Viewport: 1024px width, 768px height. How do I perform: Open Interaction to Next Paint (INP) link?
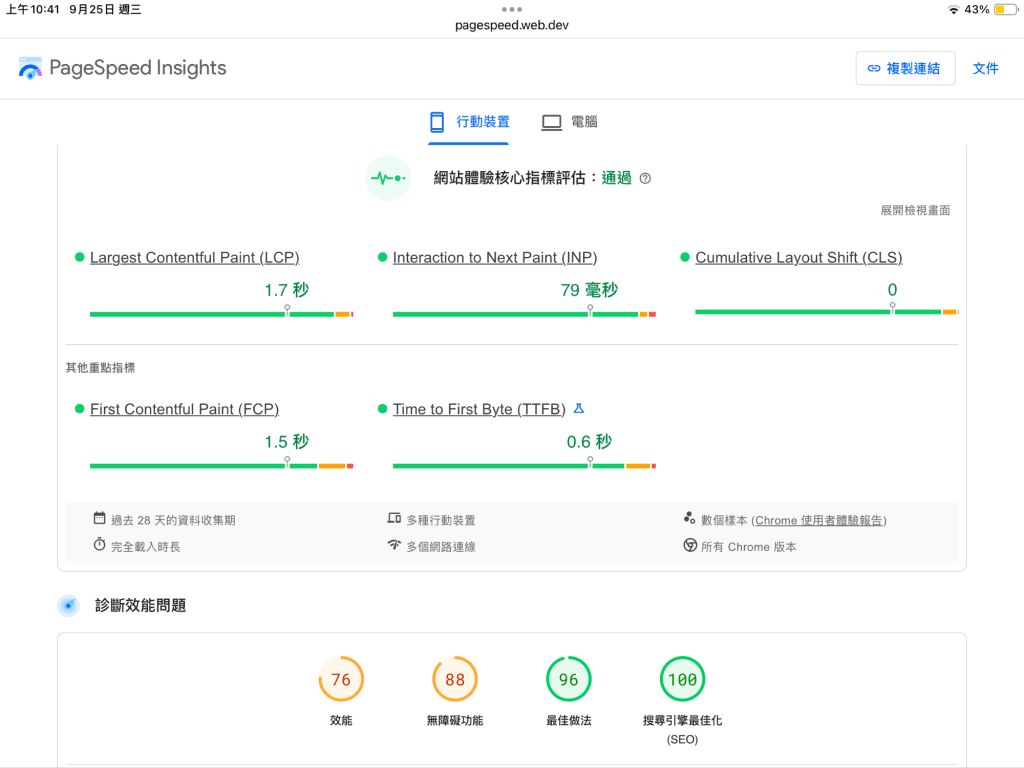tap(494, 258)
